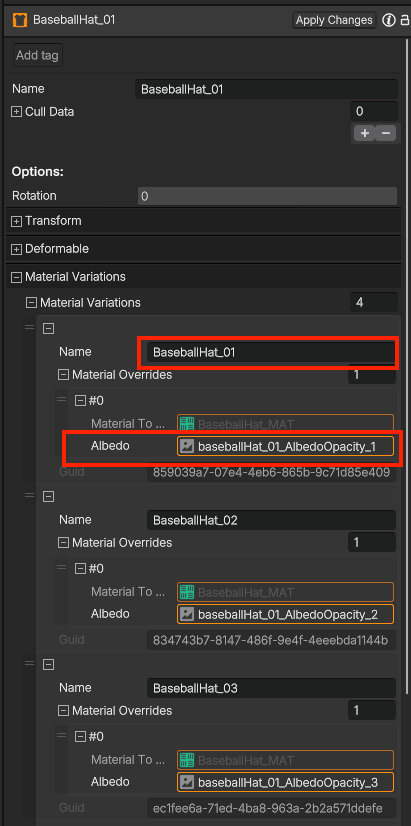This screenshot has width=411, height=826.
Task: Collapse Material Overrides under BaseballHat_02
Action: pyautogui.click(x=63, y=543)
